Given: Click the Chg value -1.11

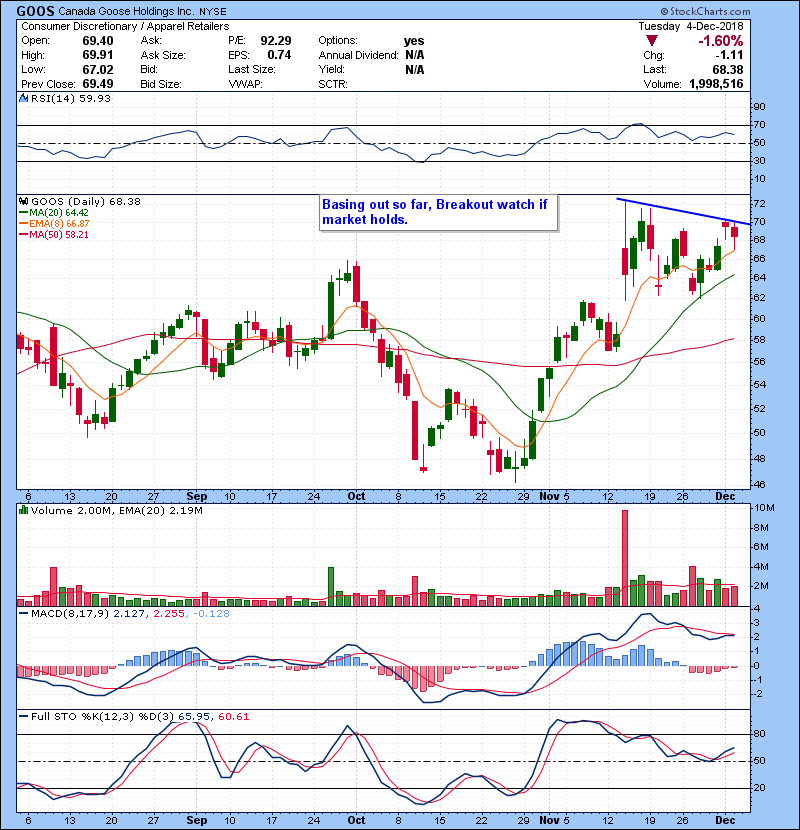Looking at the screenshot, I should (730, 55).
